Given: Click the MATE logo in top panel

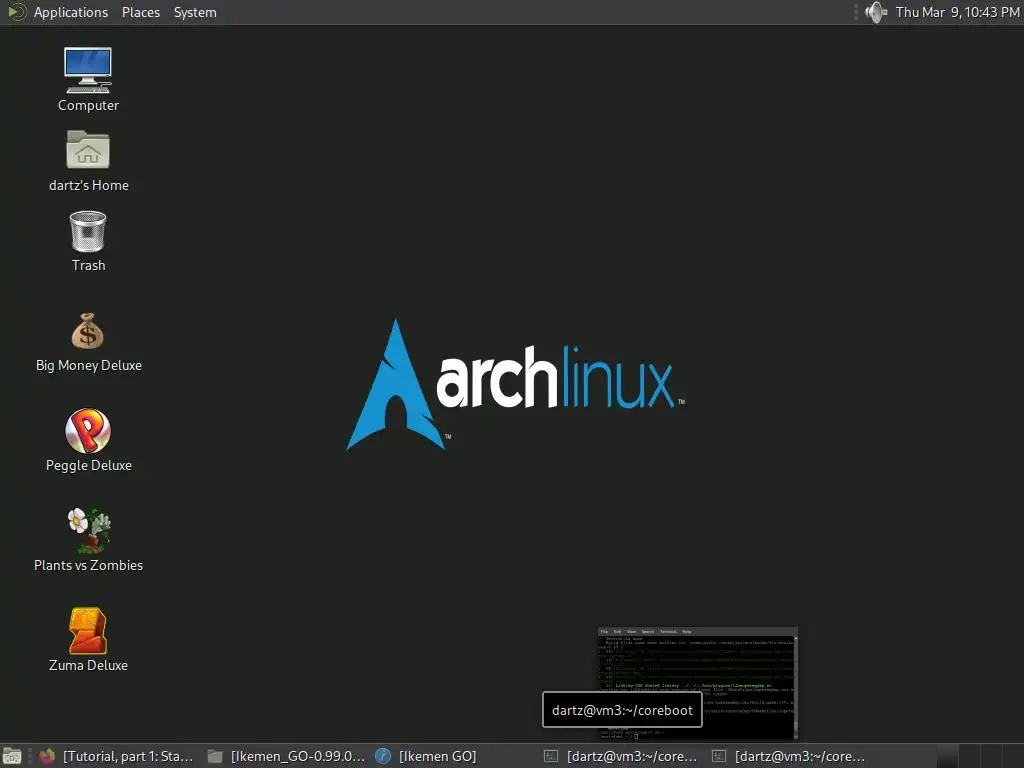Looking at the screenshot, I should click(16, 12).
